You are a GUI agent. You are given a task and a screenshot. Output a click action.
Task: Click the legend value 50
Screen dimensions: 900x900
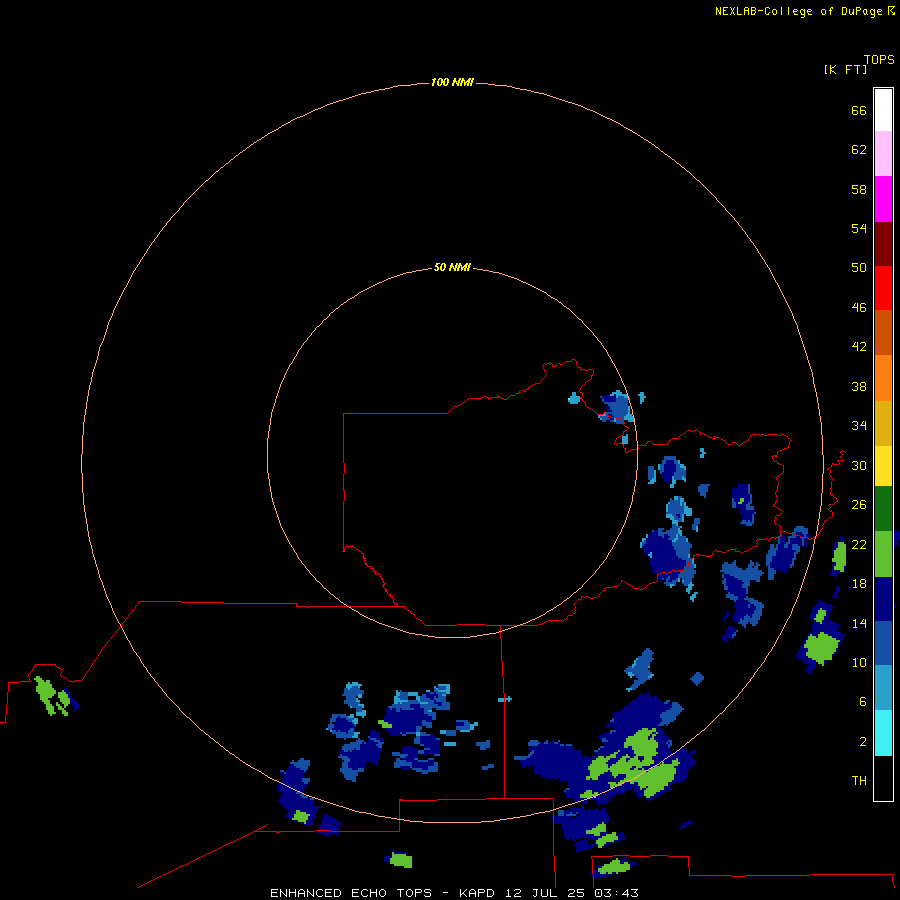[x=859, y=268]
